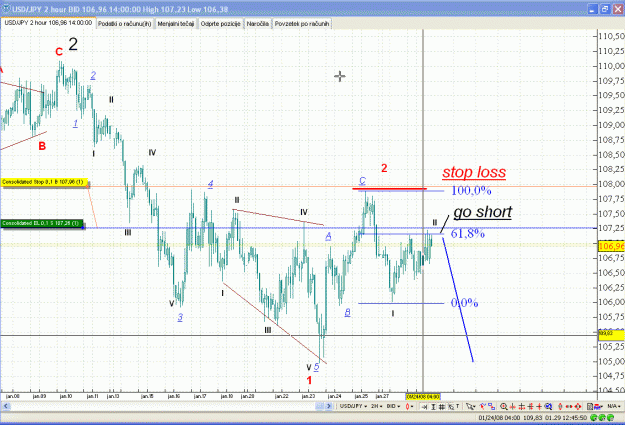Open the 2H timeframe dropdown
625x425 pixels.
click(376, 406)
